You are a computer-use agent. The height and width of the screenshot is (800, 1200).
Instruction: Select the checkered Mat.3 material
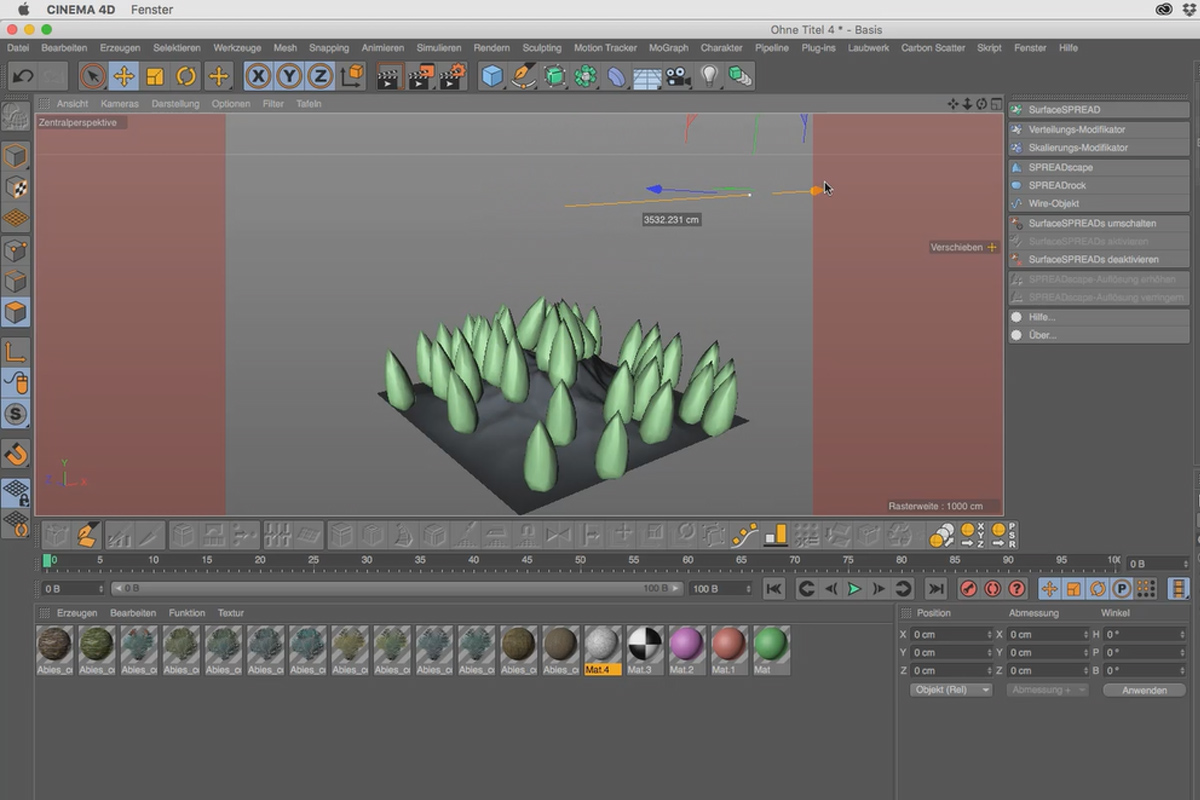click(x=643, y=650)
